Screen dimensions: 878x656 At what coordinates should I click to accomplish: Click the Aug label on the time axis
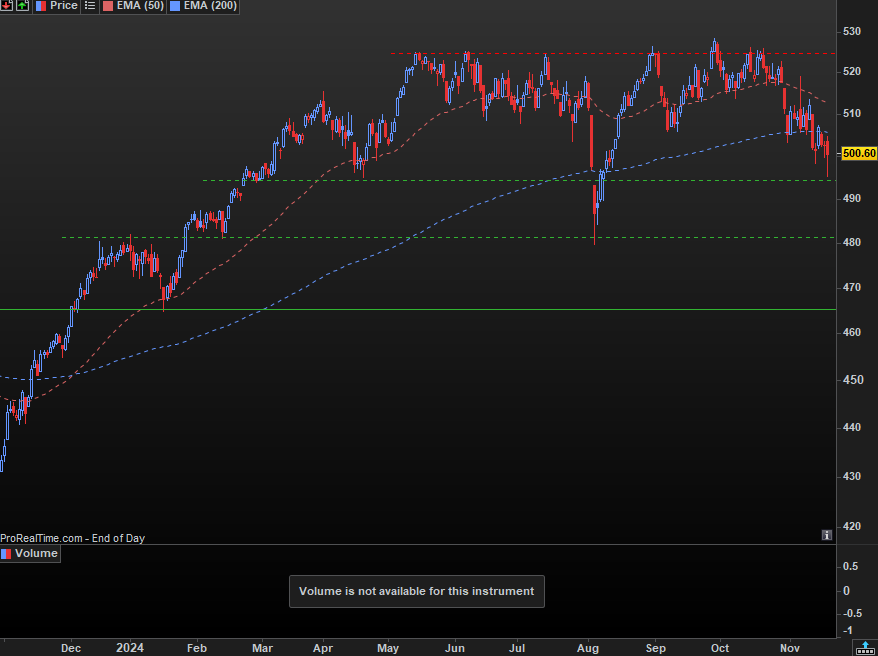pyautogui.click(x=588, y=648)
